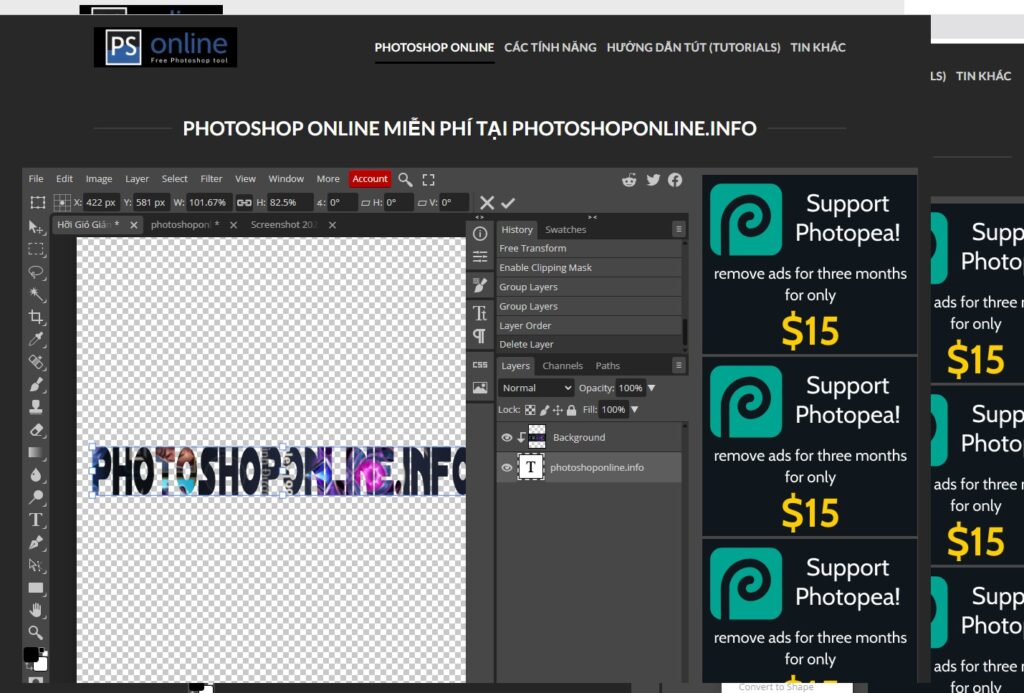Open the Image menu

click(99, 179)
